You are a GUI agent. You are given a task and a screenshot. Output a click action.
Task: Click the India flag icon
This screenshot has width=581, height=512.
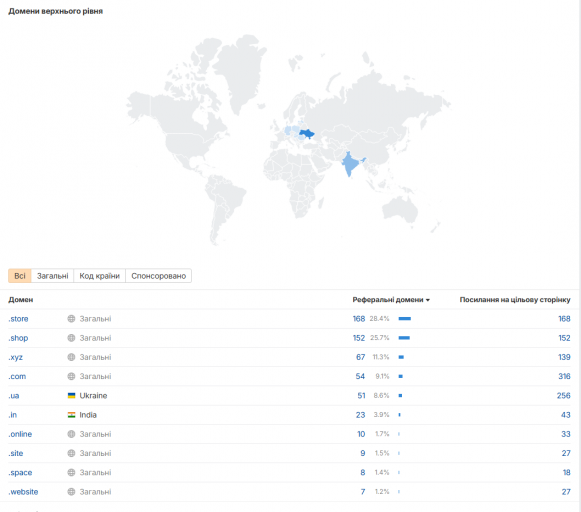pyautogui.click(x=72, y=415)
